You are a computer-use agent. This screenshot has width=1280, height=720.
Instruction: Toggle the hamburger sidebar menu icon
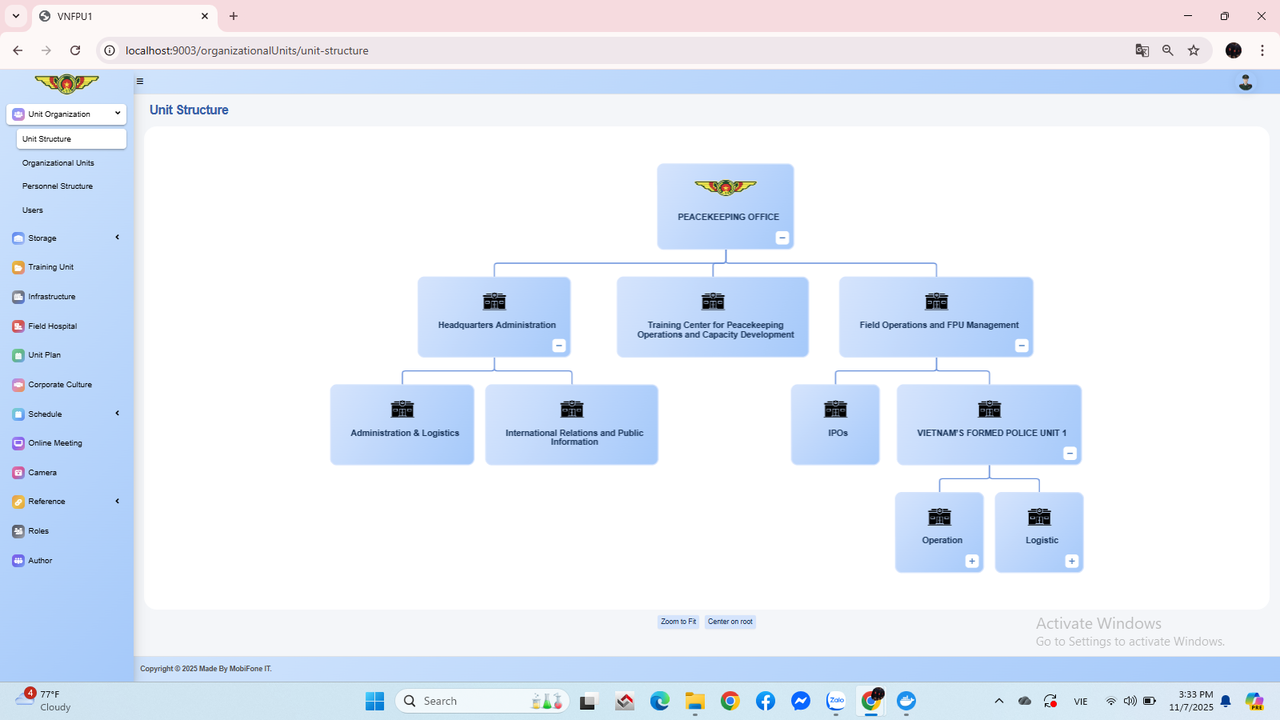[x=140, y=82]
